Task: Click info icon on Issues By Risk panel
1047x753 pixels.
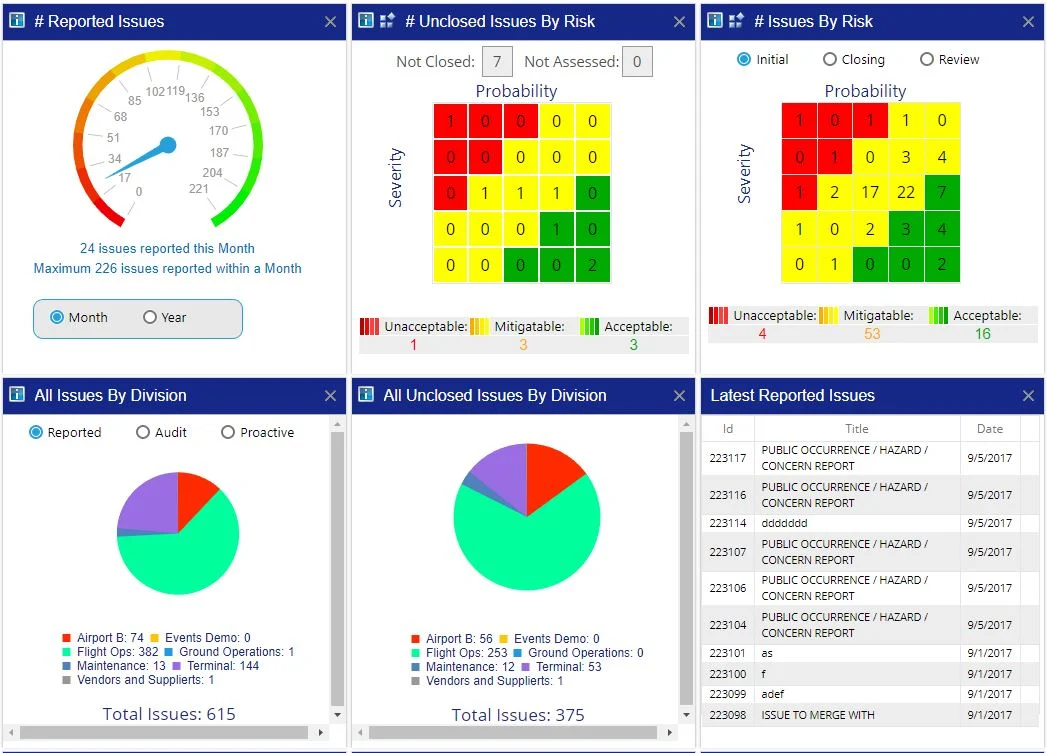Action: 715,21
